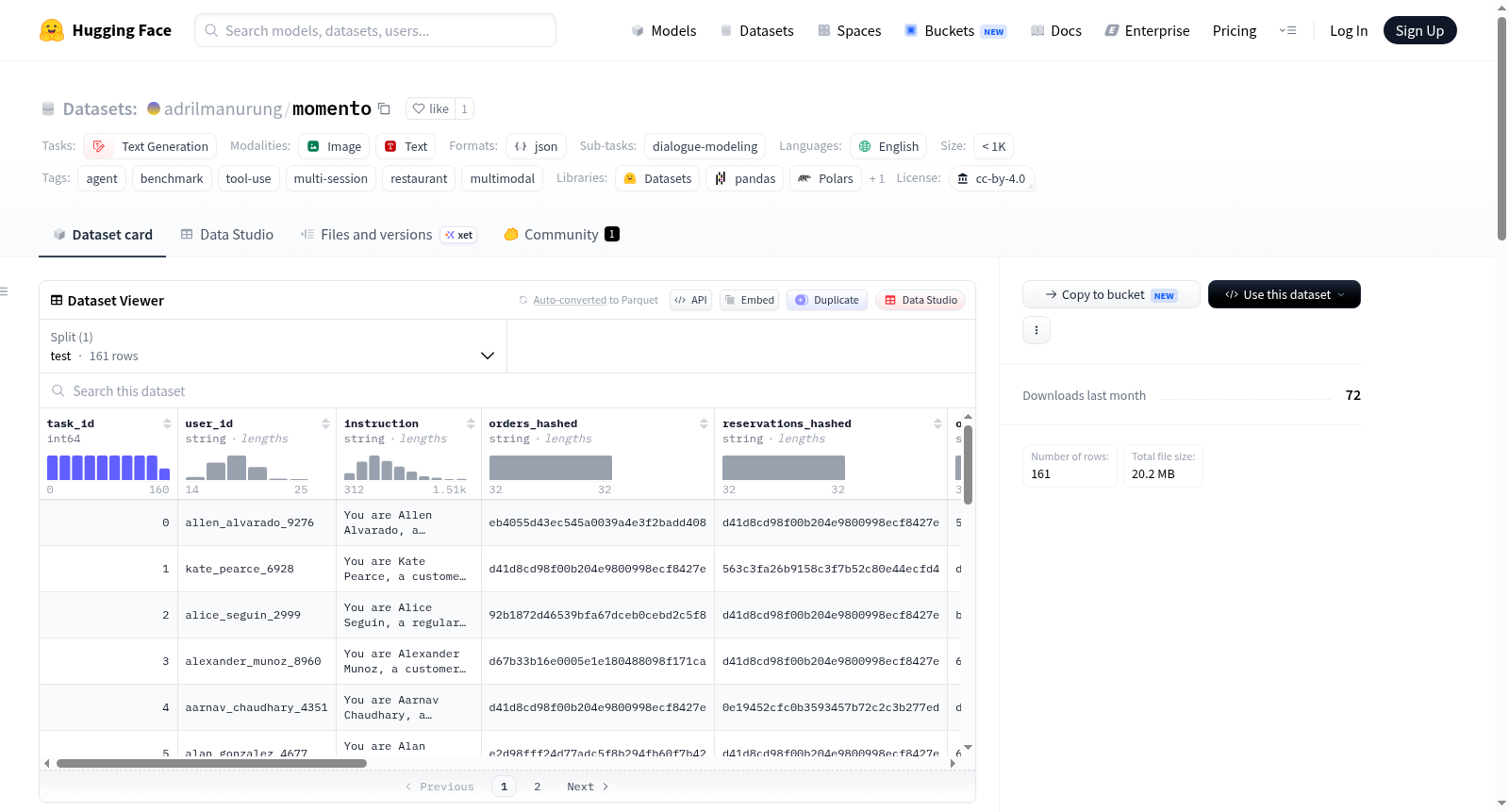Open the navigation overflow menu icon
Image resolution: width=1509 pixels, height=812 pixels.
(1287, 30)
